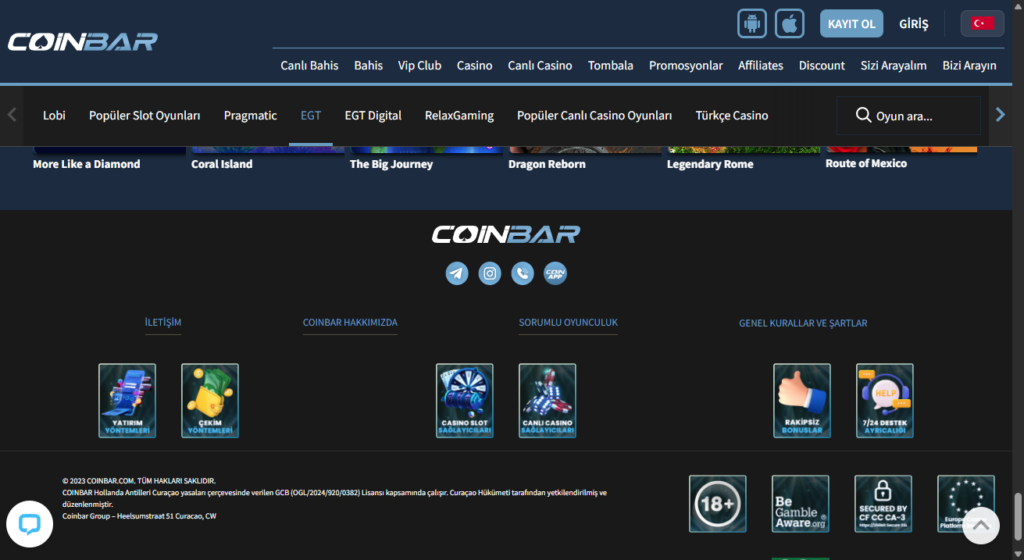Click the phone call icon in footer
Image resolution: width=1024 pixels, height=560 pixels.
tap(522, 273)
